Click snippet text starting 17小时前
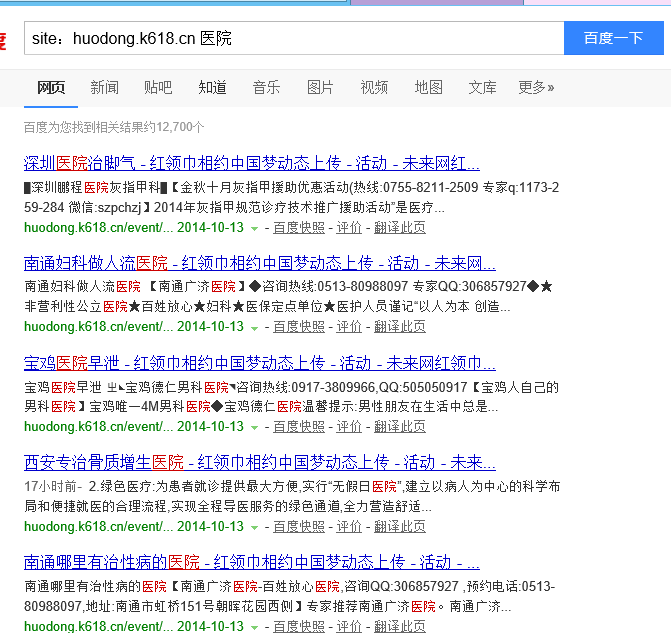The image size is (671, 633). coord(292,496)
